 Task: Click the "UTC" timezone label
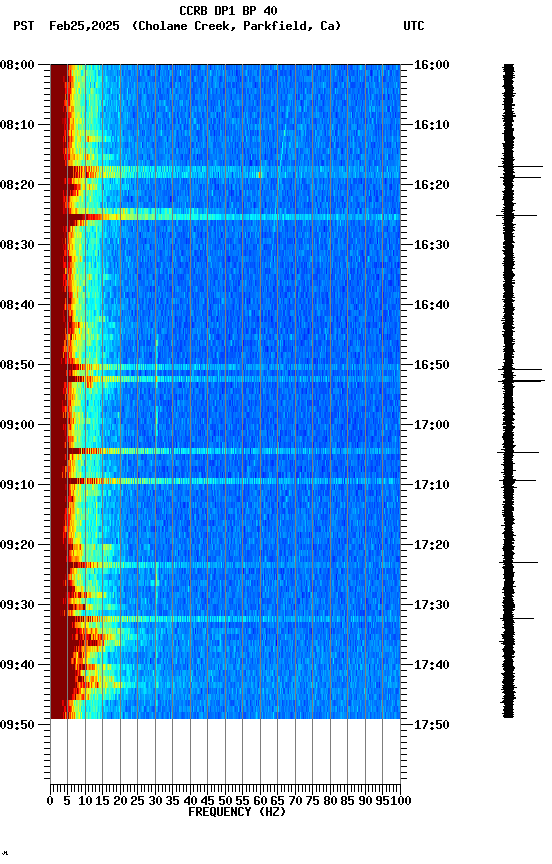click(414, 26)
